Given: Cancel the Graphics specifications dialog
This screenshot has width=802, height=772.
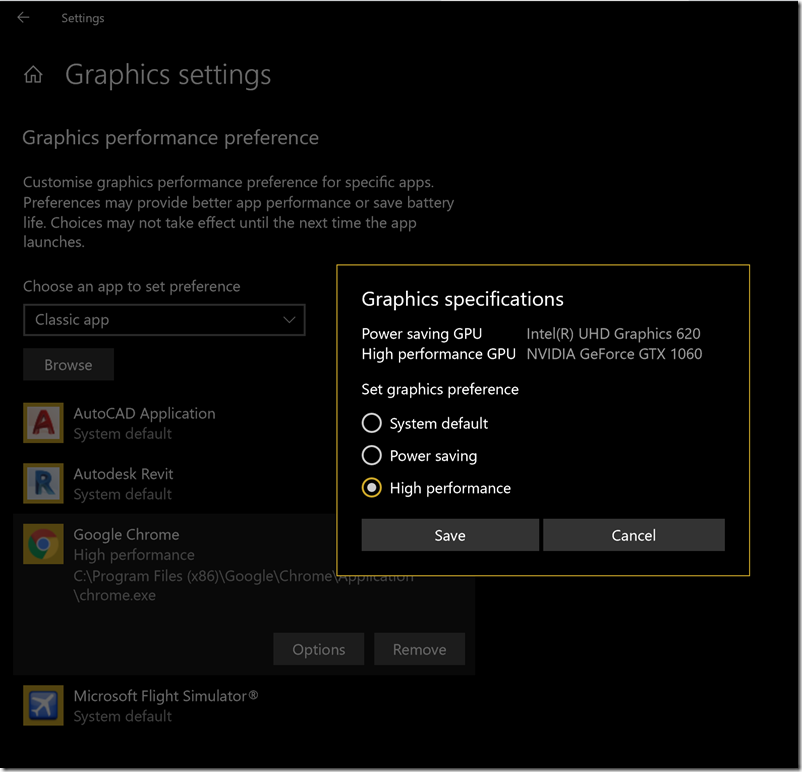Looking at the screenshot, I should tap(633, 535).
